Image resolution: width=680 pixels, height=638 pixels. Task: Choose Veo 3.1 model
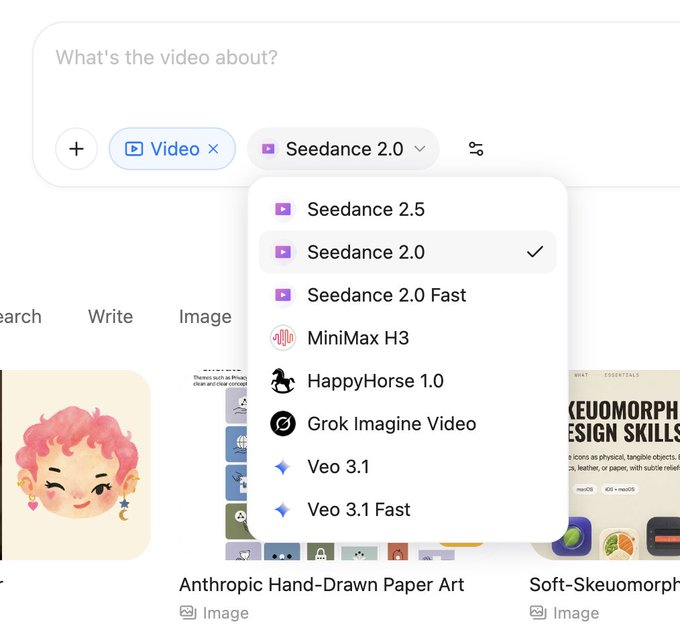click(408, 467)
